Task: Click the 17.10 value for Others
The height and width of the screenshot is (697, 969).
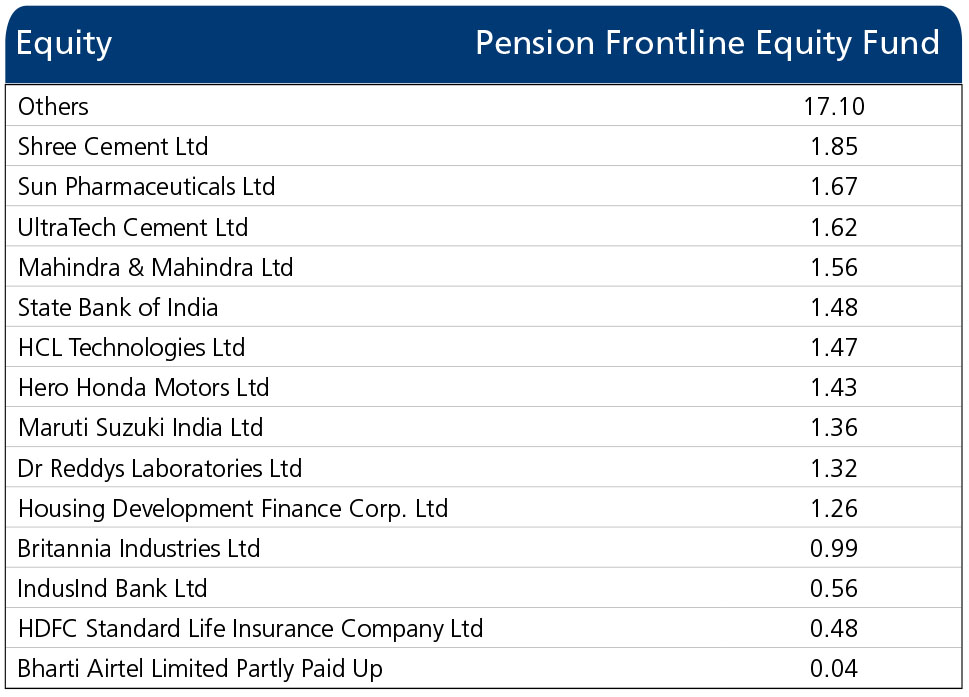Action: (834, 107)
